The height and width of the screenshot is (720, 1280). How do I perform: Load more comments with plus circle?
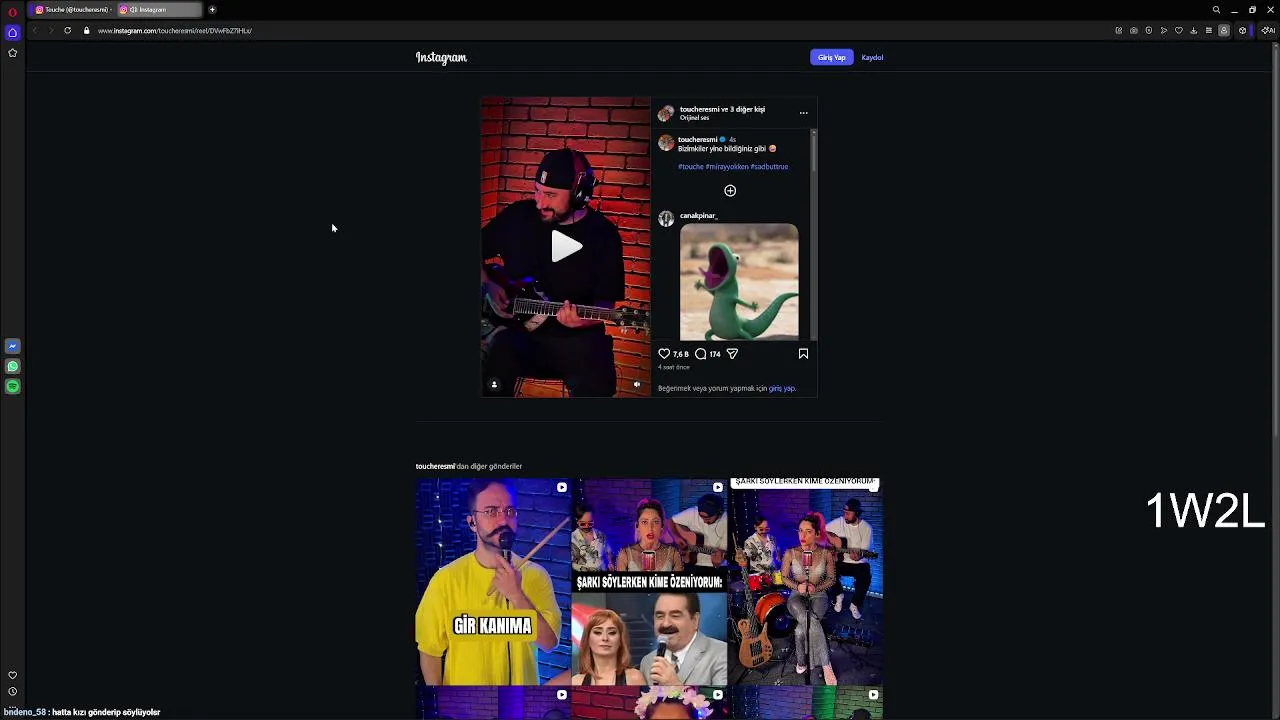(x=730, y=191)
